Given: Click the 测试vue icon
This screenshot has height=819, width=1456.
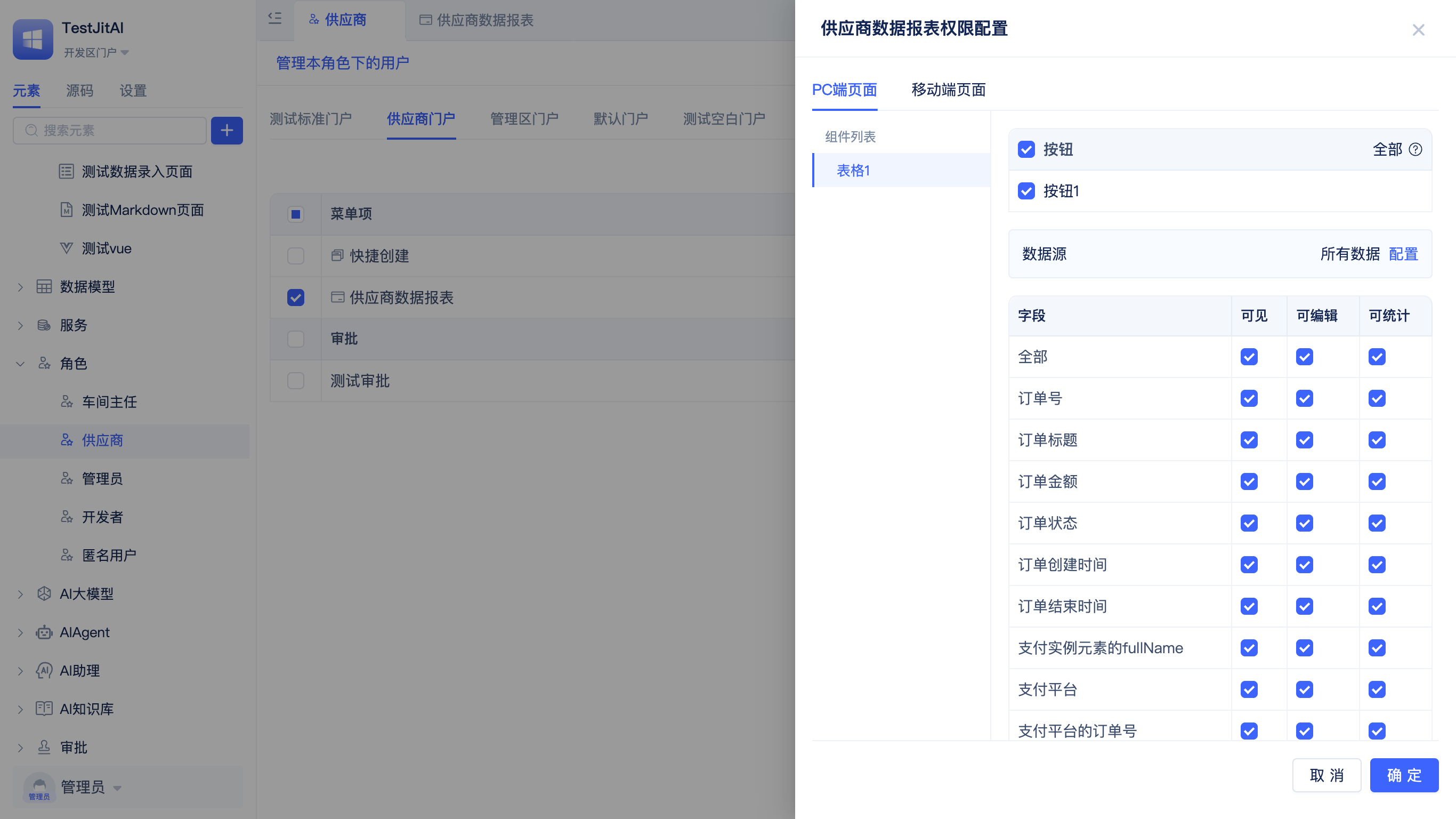Looking at the screenshot, I should click(x=66, y=248).
